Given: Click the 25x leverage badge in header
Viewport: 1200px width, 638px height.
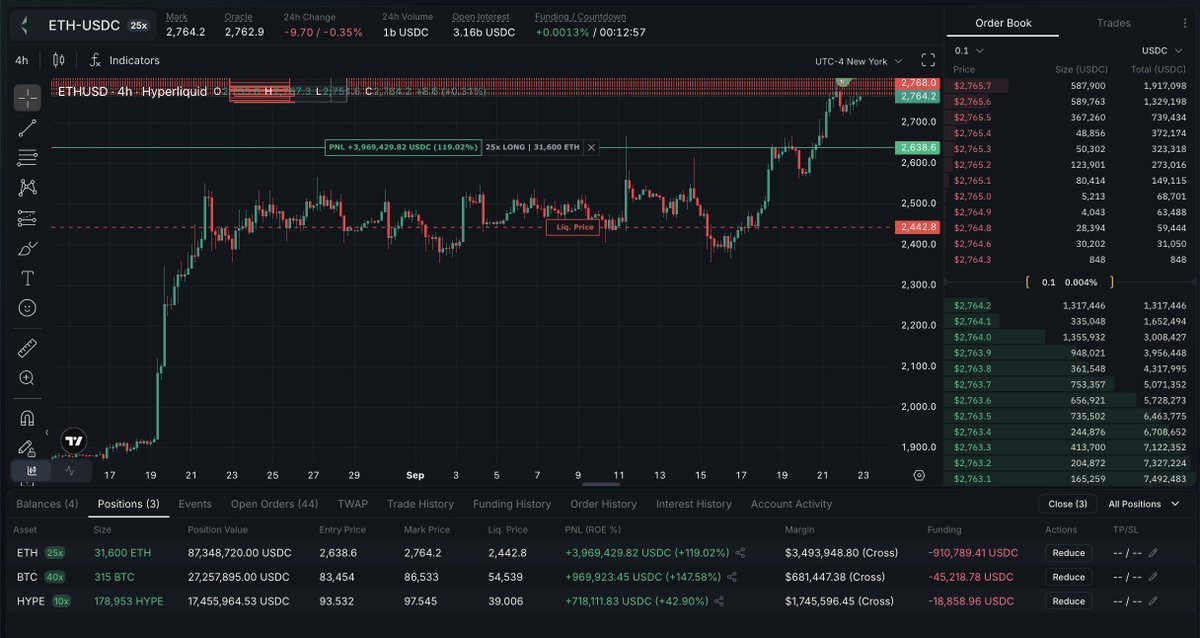Looking at the screenshot, I should (x=139, y=25).
